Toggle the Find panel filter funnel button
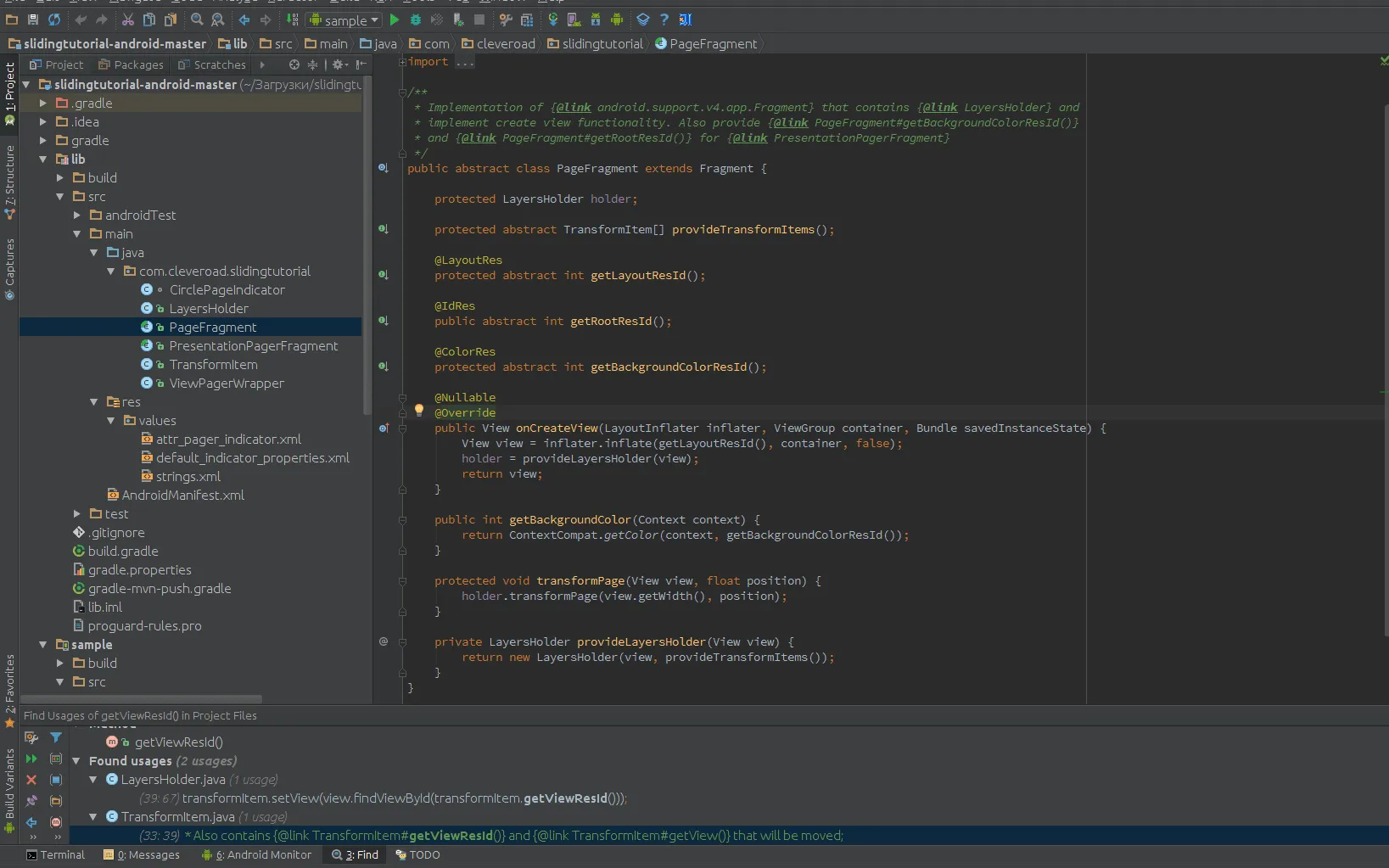This screenshot has width=1389, height=868. [x=56, y=737]
